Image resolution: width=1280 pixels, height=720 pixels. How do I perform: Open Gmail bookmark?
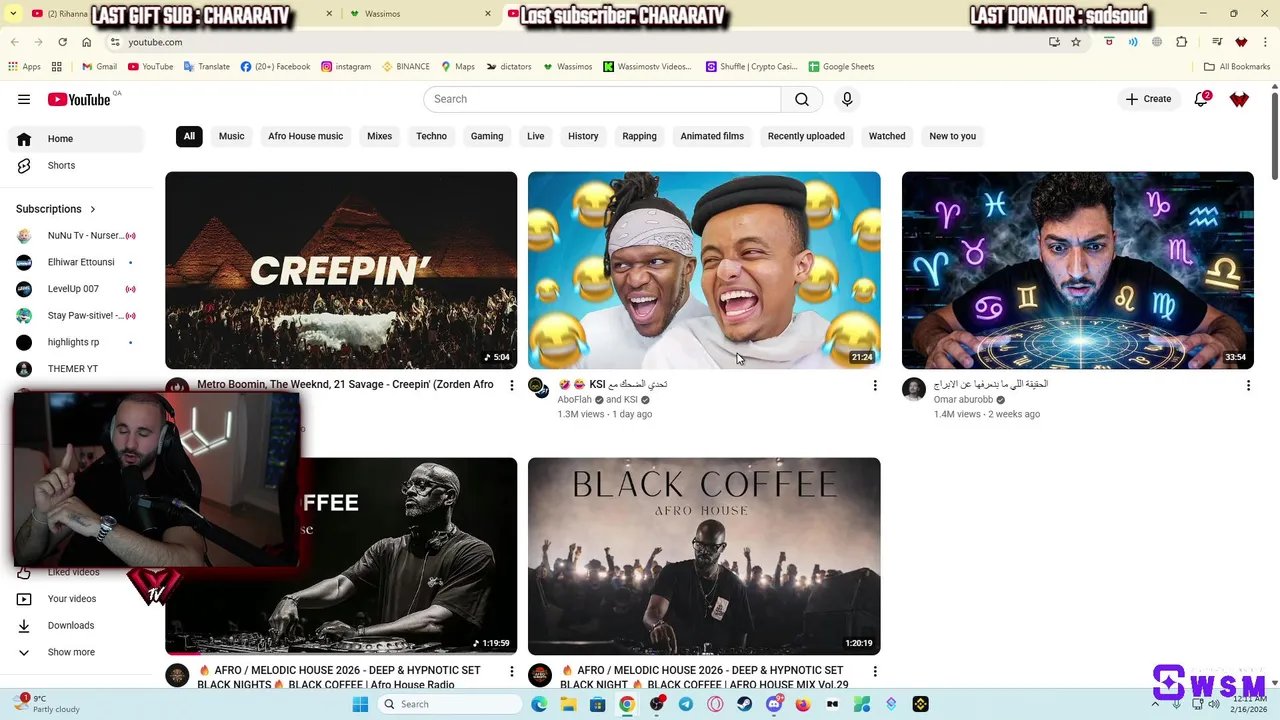(99, 67)
